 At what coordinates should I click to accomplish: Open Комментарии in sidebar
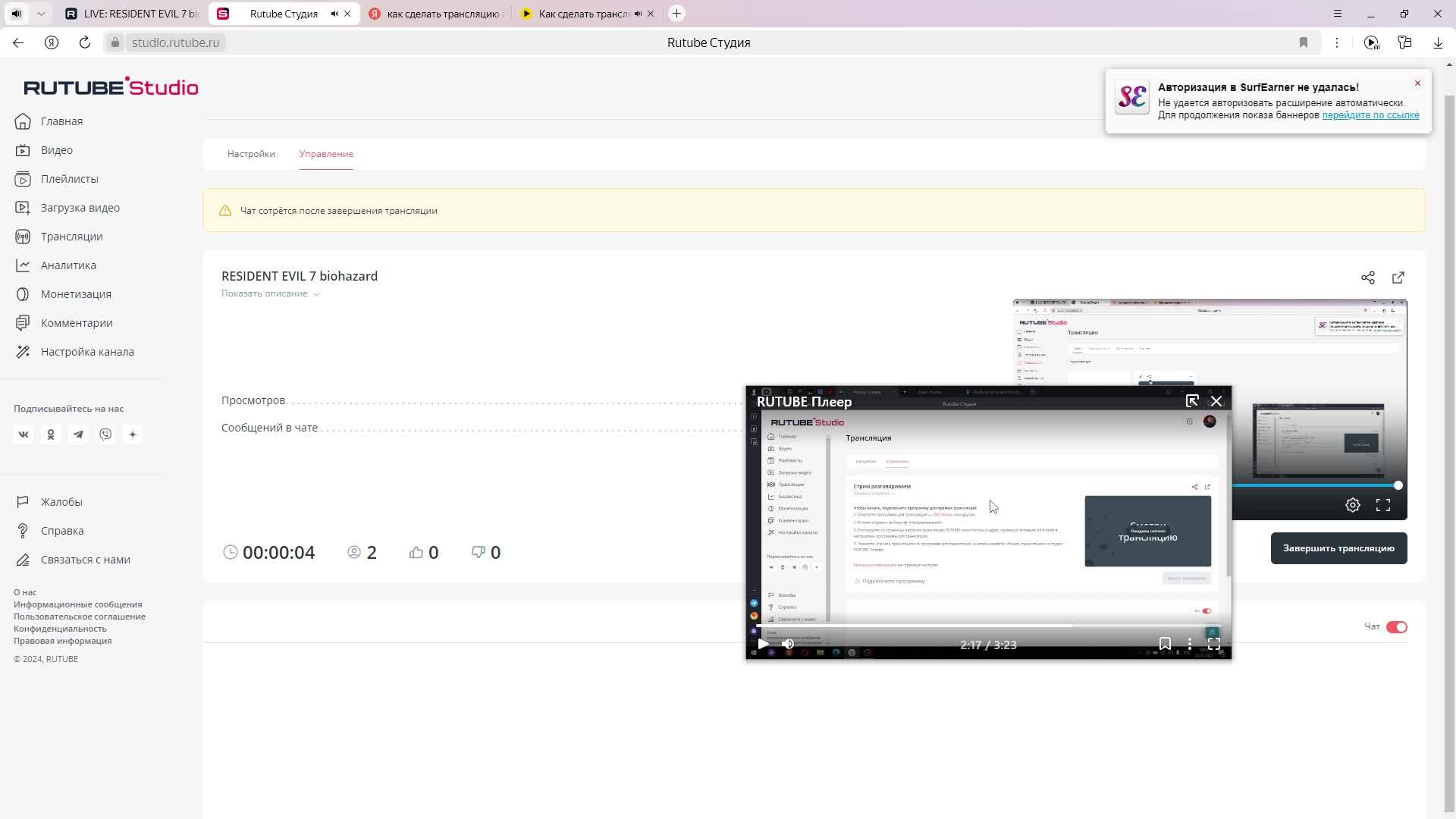(64, 323)
